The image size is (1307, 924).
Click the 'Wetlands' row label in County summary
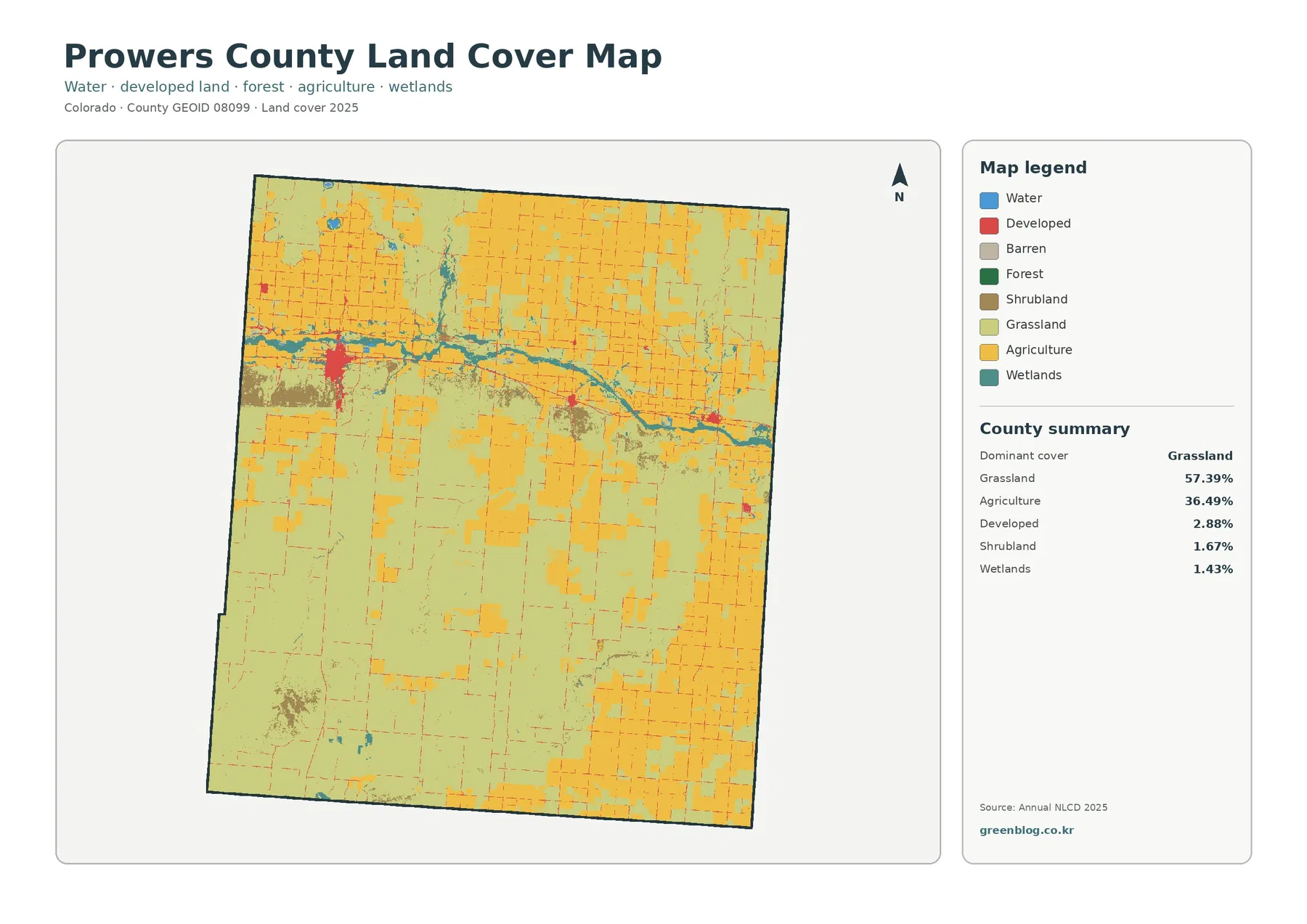click(x=1005, y=569)
